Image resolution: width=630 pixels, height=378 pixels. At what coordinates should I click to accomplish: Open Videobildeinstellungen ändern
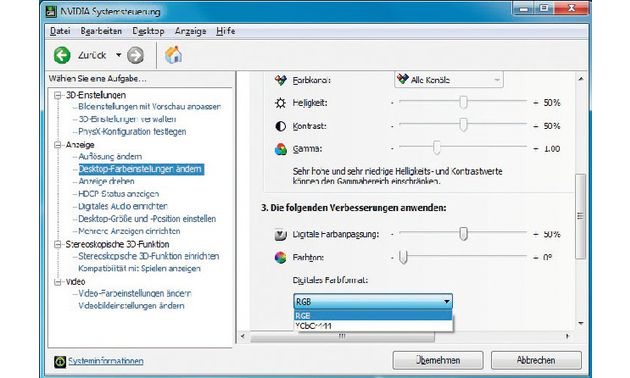pos(131,306)
